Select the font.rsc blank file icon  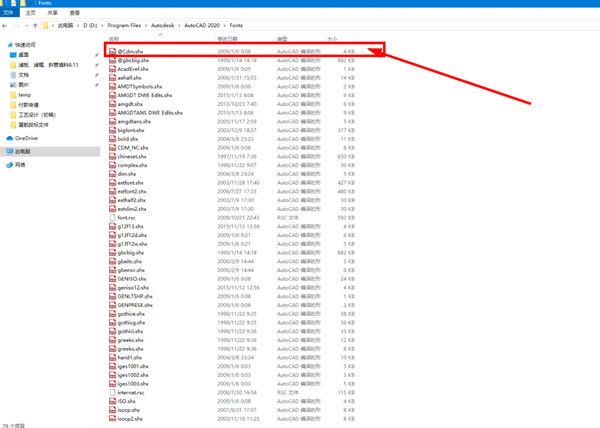coord(112,217)
